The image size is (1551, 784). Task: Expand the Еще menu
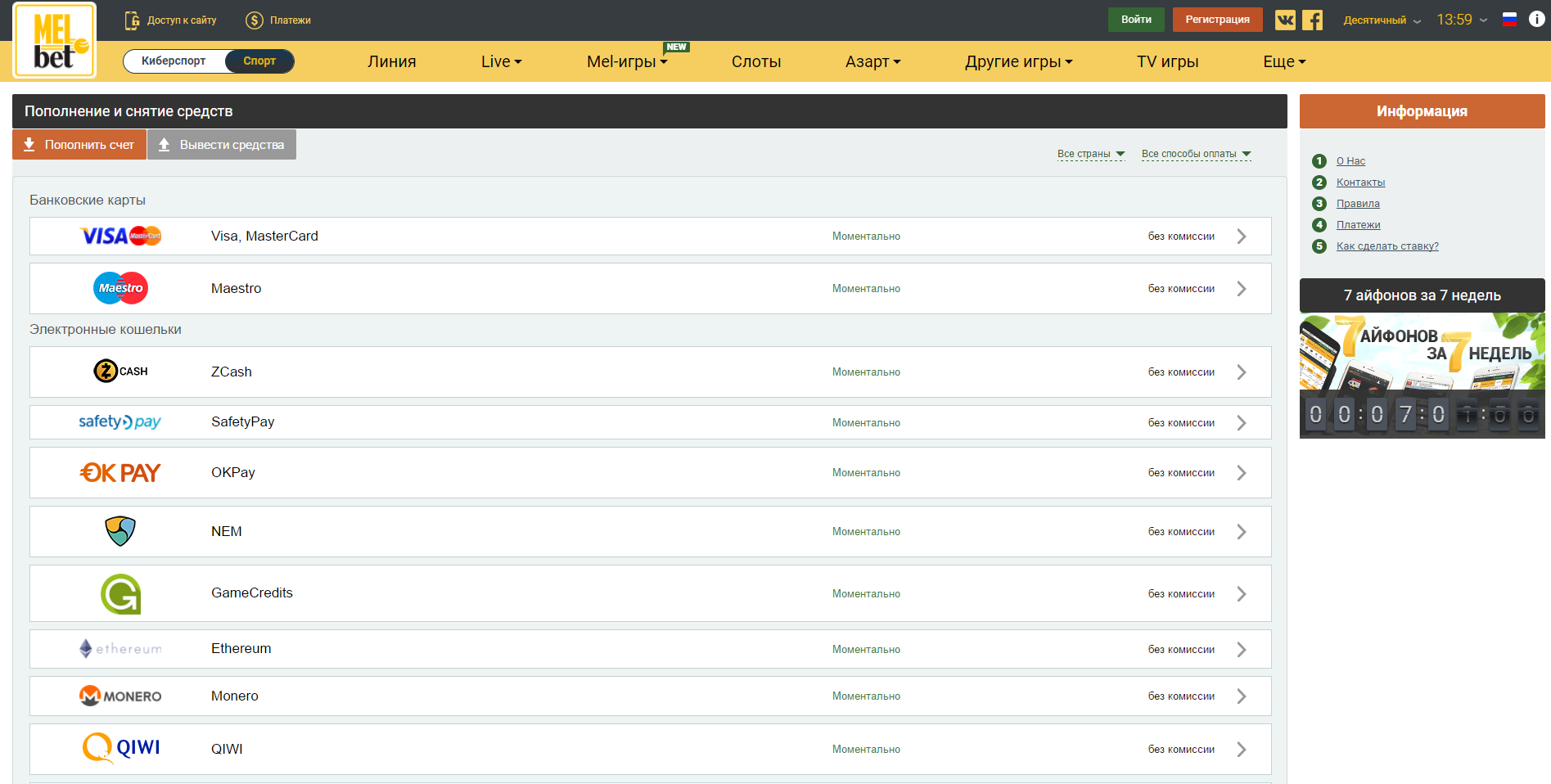pos(1284,61)
